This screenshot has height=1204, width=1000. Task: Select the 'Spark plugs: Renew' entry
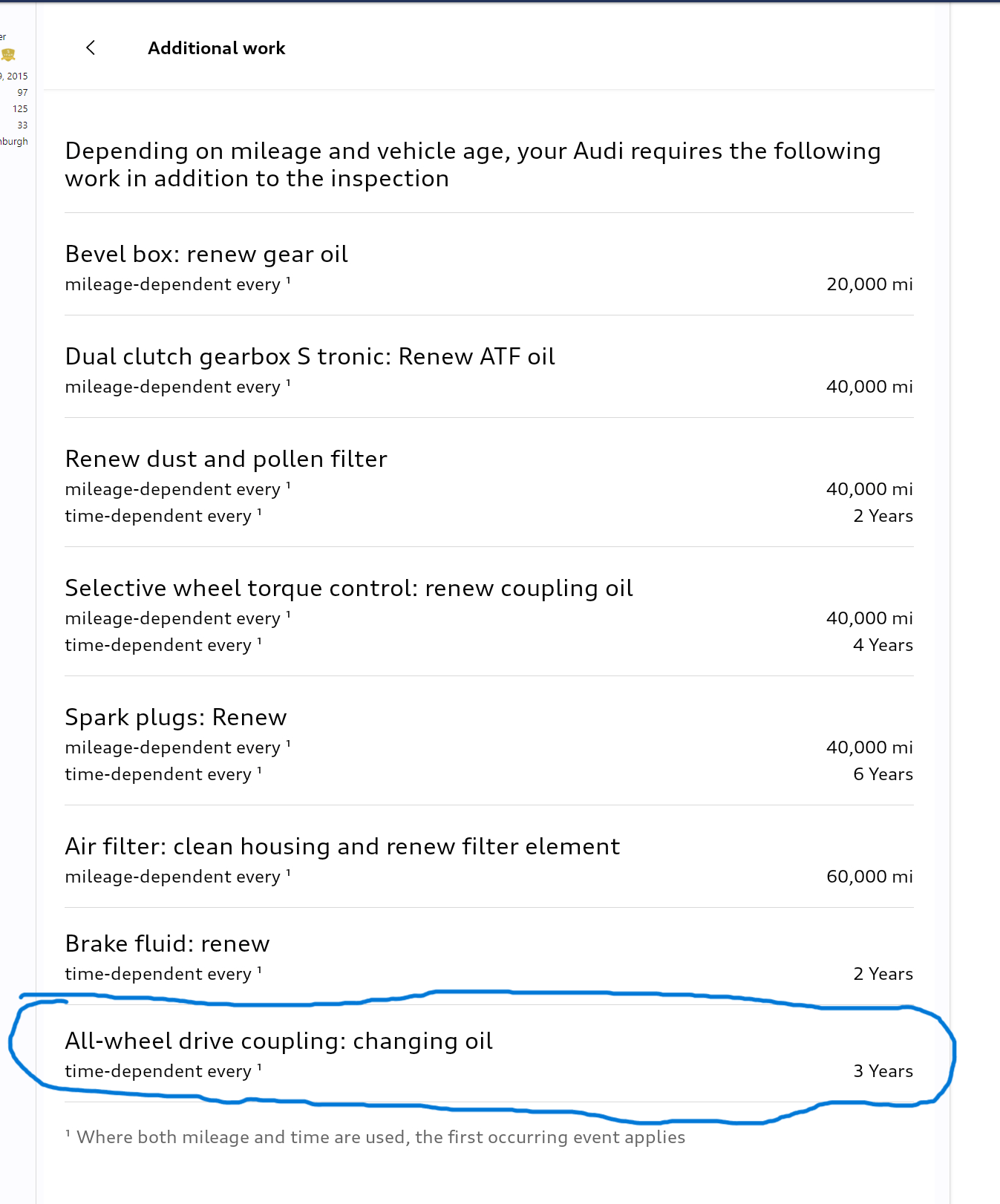[175, 717]
